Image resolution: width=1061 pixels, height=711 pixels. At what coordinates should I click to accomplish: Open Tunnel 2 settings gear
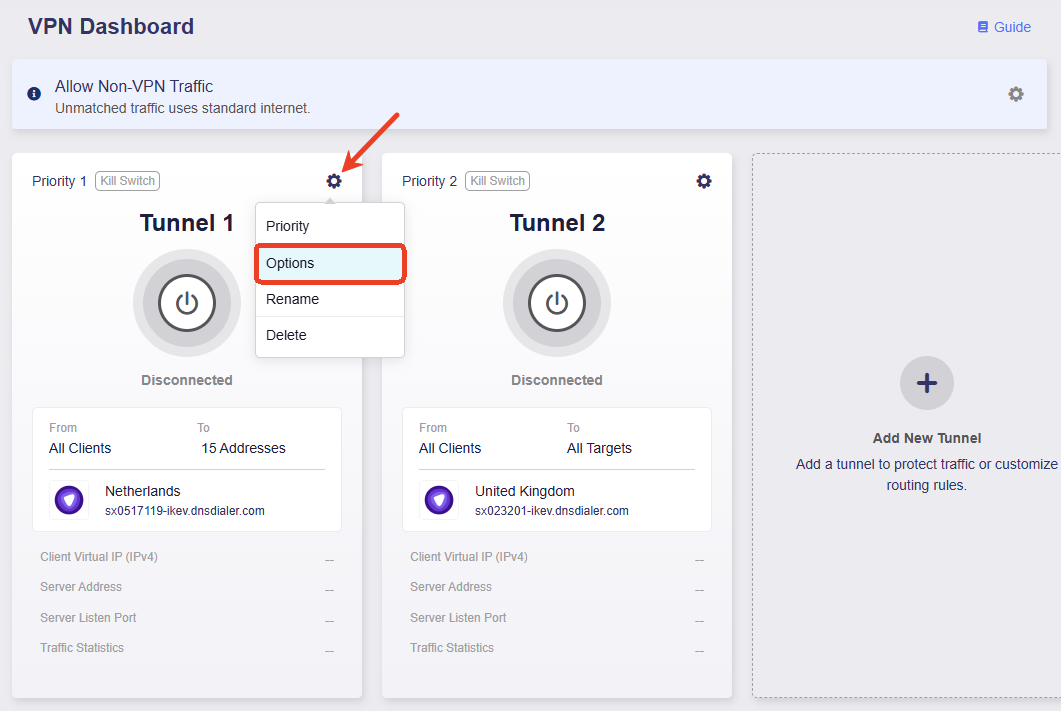click(x=704, y=181)
